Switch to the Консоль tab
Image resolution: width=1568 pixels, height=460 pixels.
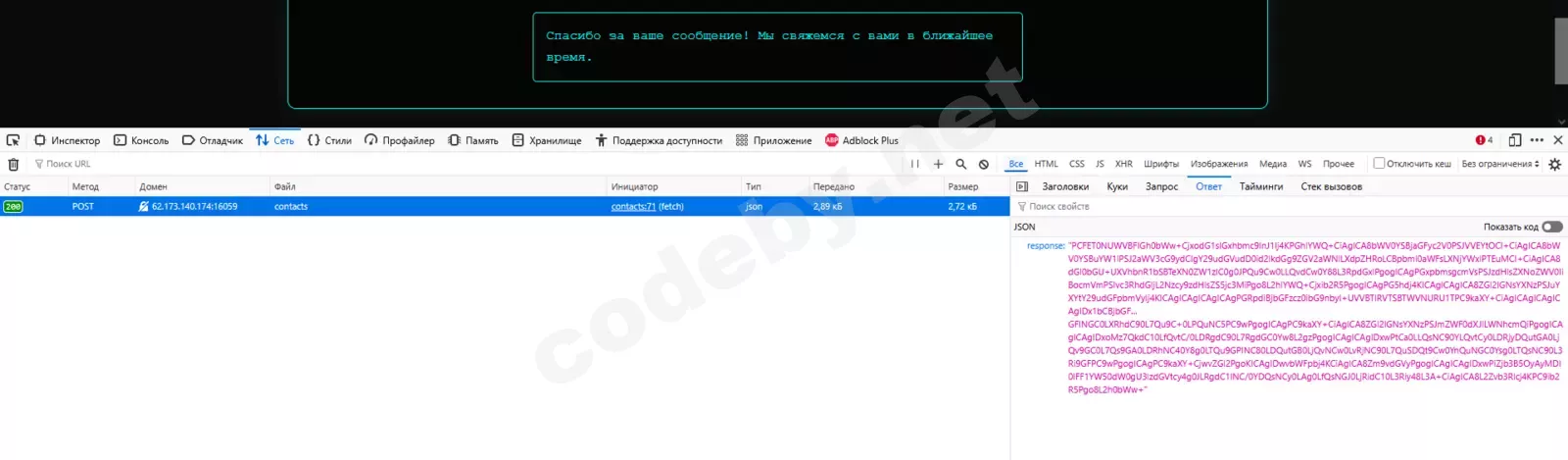pyautogui.click(x=141, y=140)
